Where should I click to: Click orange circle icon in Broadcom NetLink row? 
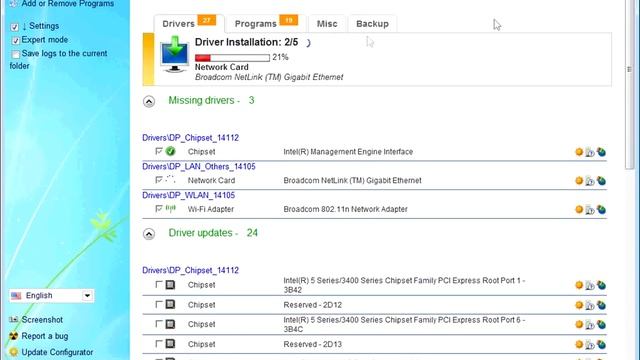(579, 180)
